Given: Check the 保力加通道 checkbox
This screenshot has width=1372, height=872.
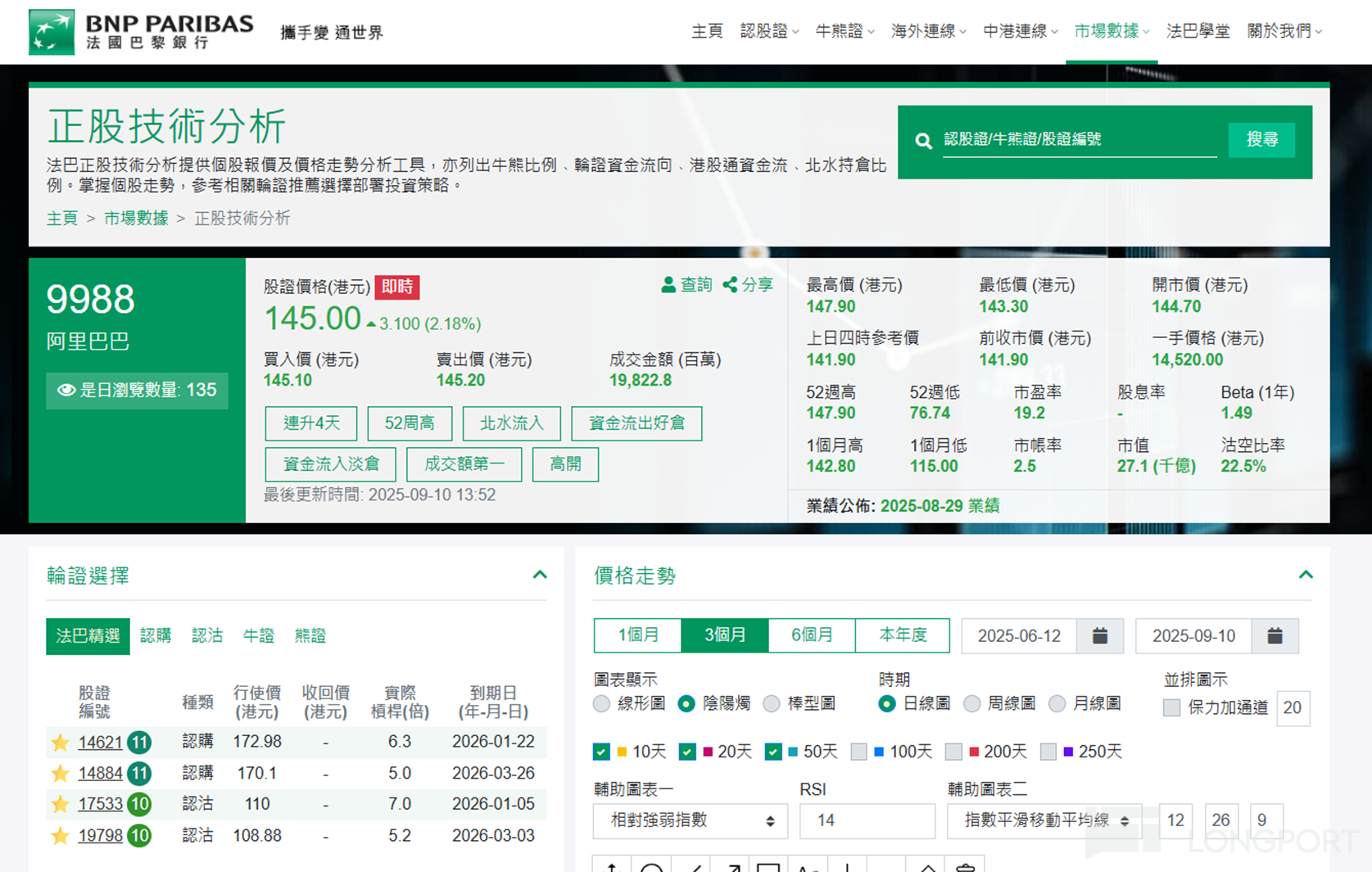Looking at the screenshot, I should click(x=1172, y=707).
